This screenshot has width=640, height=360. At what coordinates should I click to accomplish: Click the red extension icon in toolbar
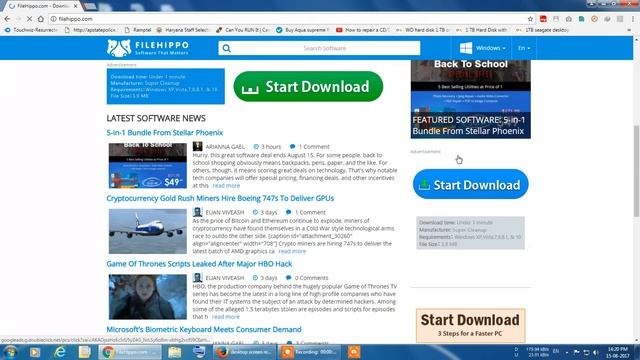(543, 19)
